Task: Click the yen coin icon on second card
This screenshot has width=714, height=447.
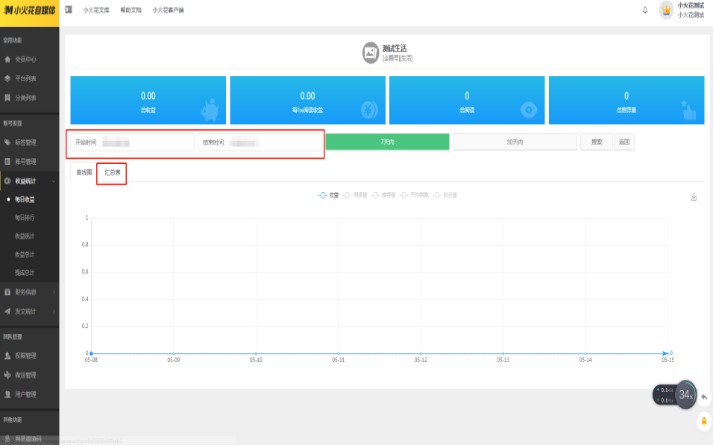Action: [x=369, y=110]
